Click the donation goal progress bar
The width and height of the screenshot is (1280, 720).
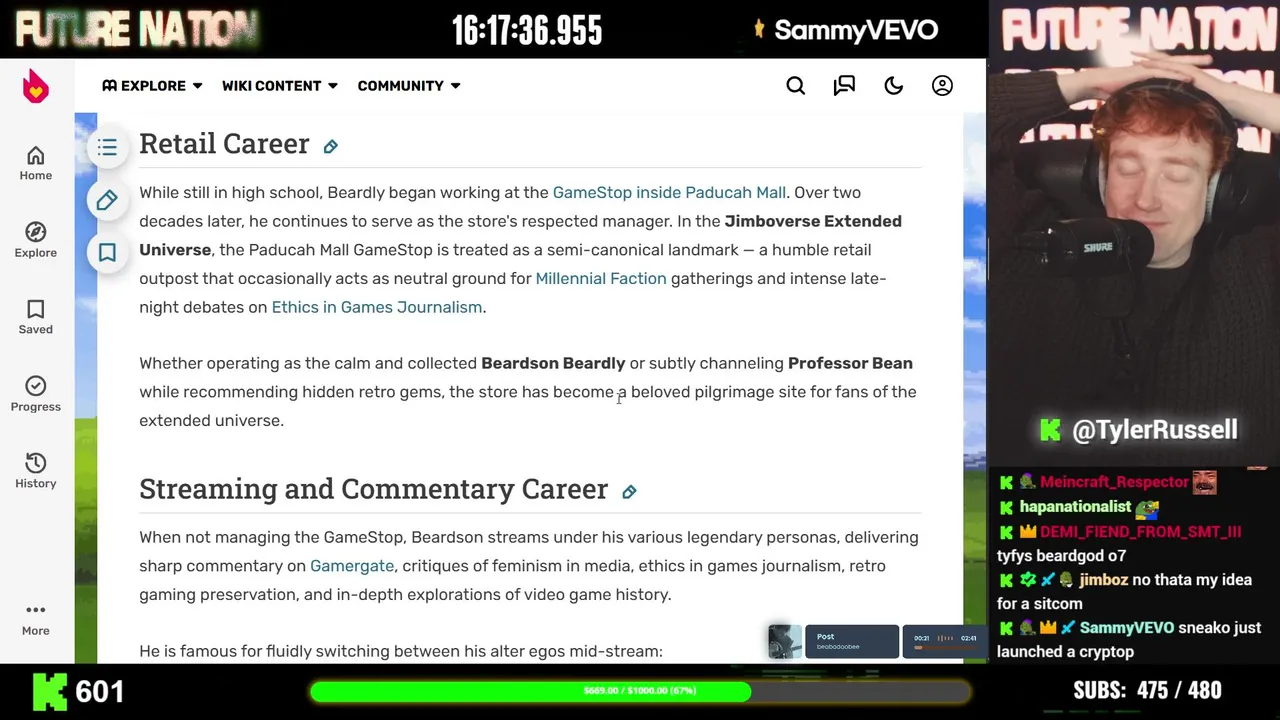click(640, 691)
